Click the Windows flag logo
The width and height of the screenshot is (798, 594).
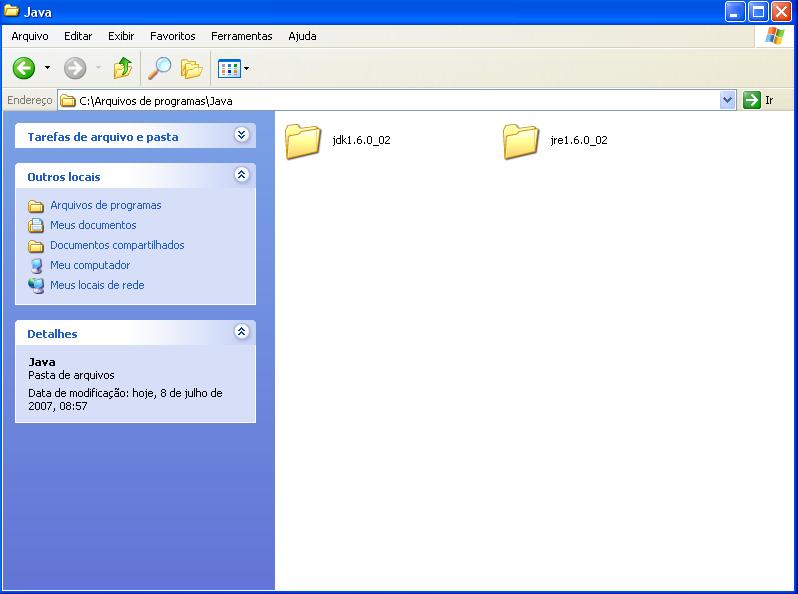click(x=774, y=36)
